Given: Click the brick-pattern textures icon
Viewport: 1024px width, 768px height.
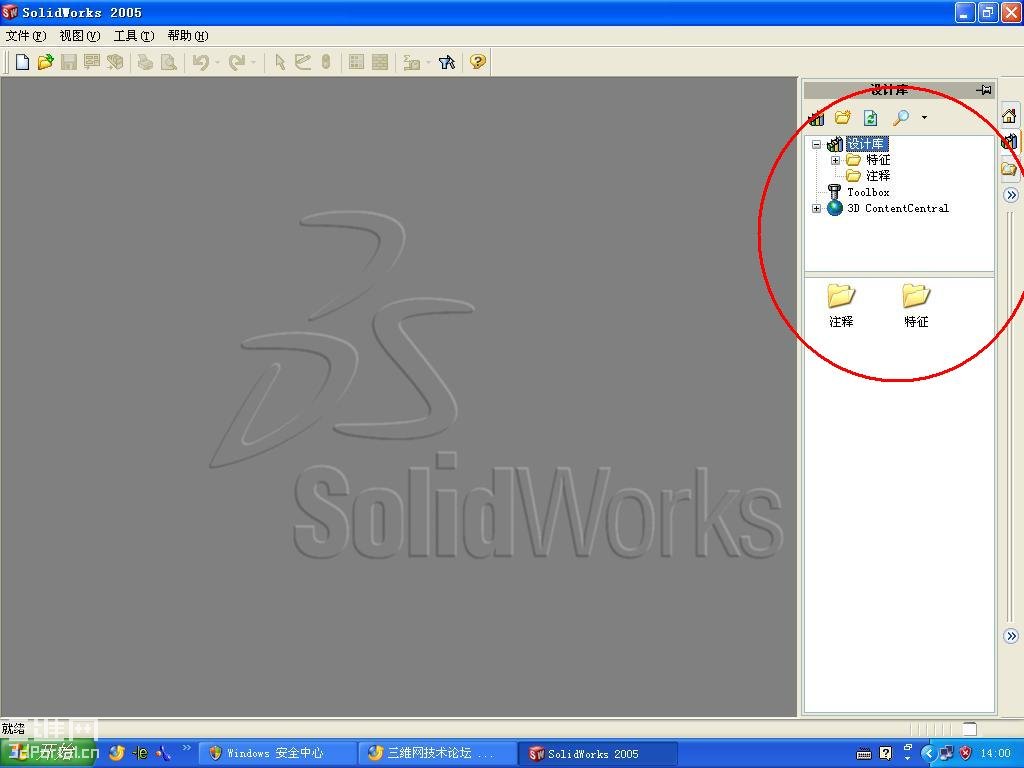Looking at the screenshot, I should tap(379, 62).
